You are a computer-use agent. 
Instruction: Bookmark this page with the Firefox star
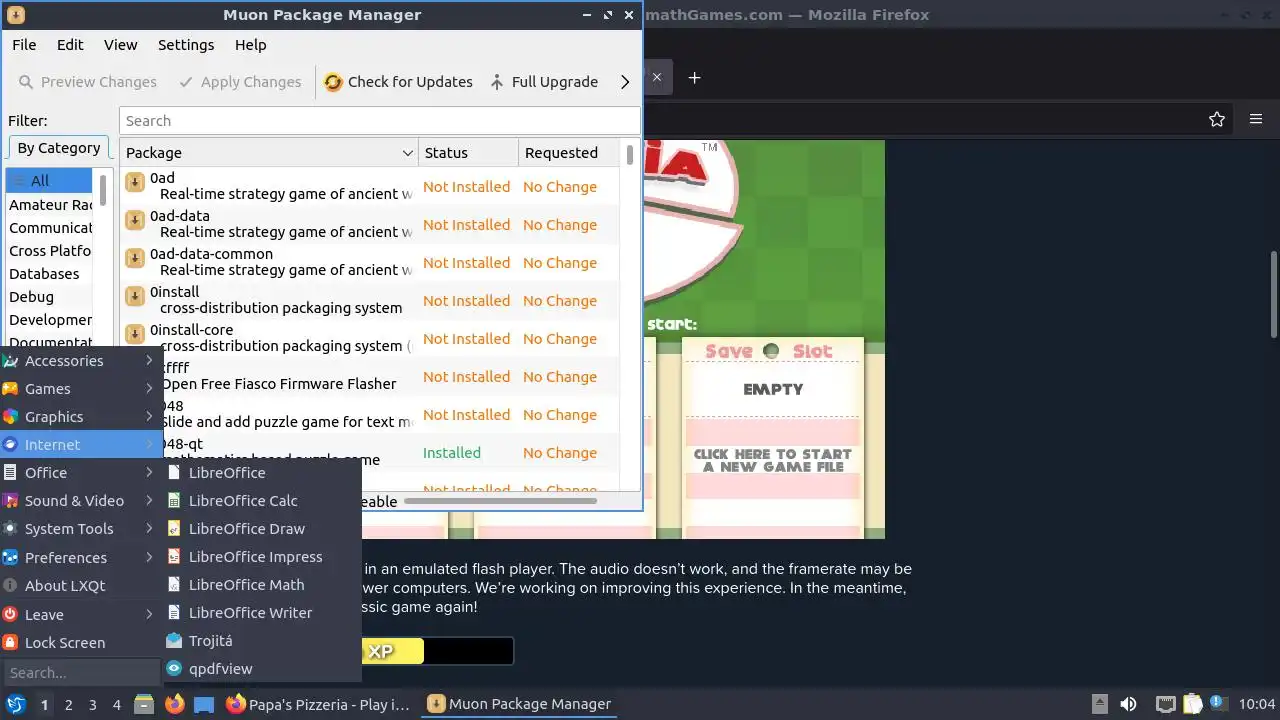click(x=1217, y=119)
